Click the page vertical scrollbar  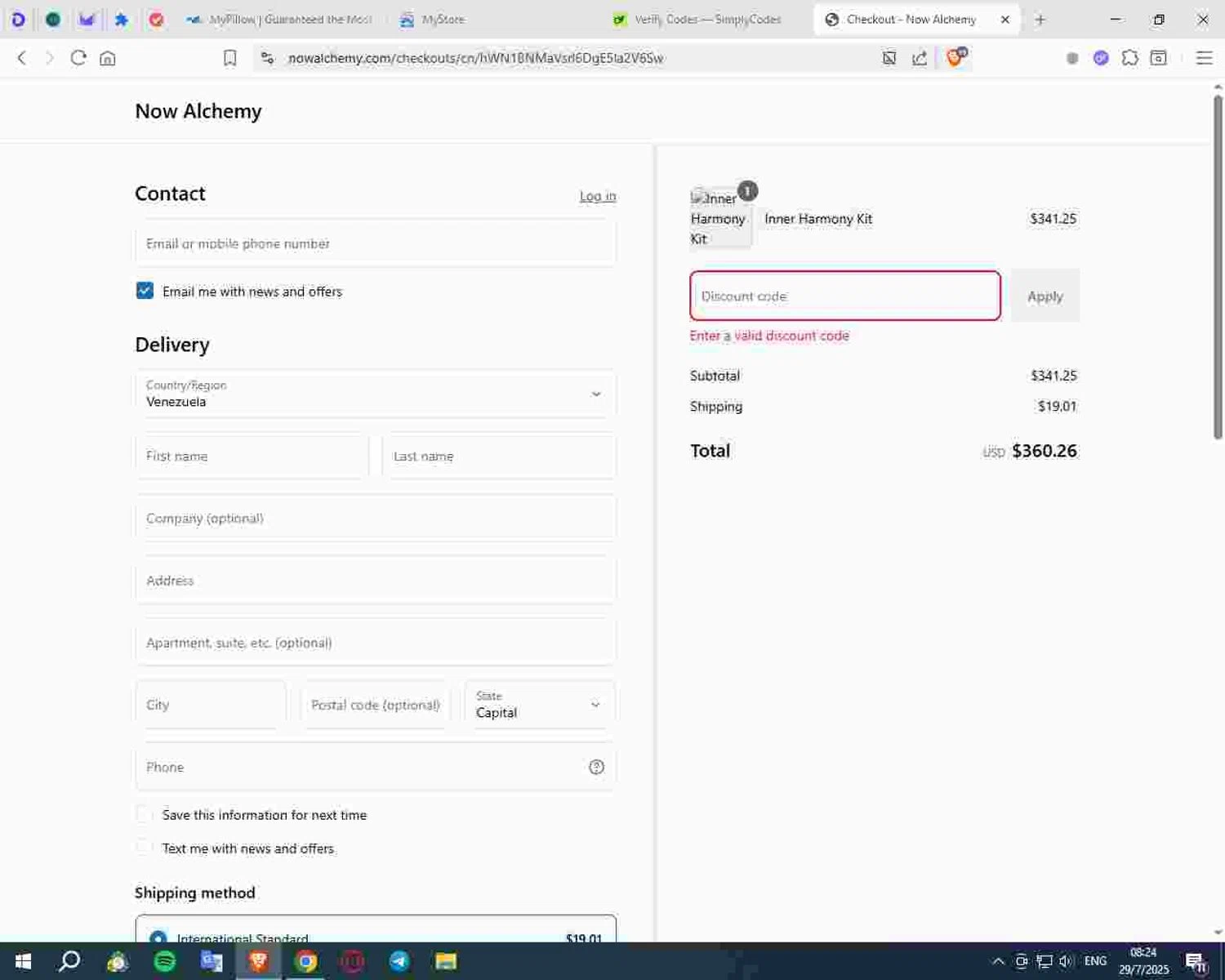(1218, 265)
